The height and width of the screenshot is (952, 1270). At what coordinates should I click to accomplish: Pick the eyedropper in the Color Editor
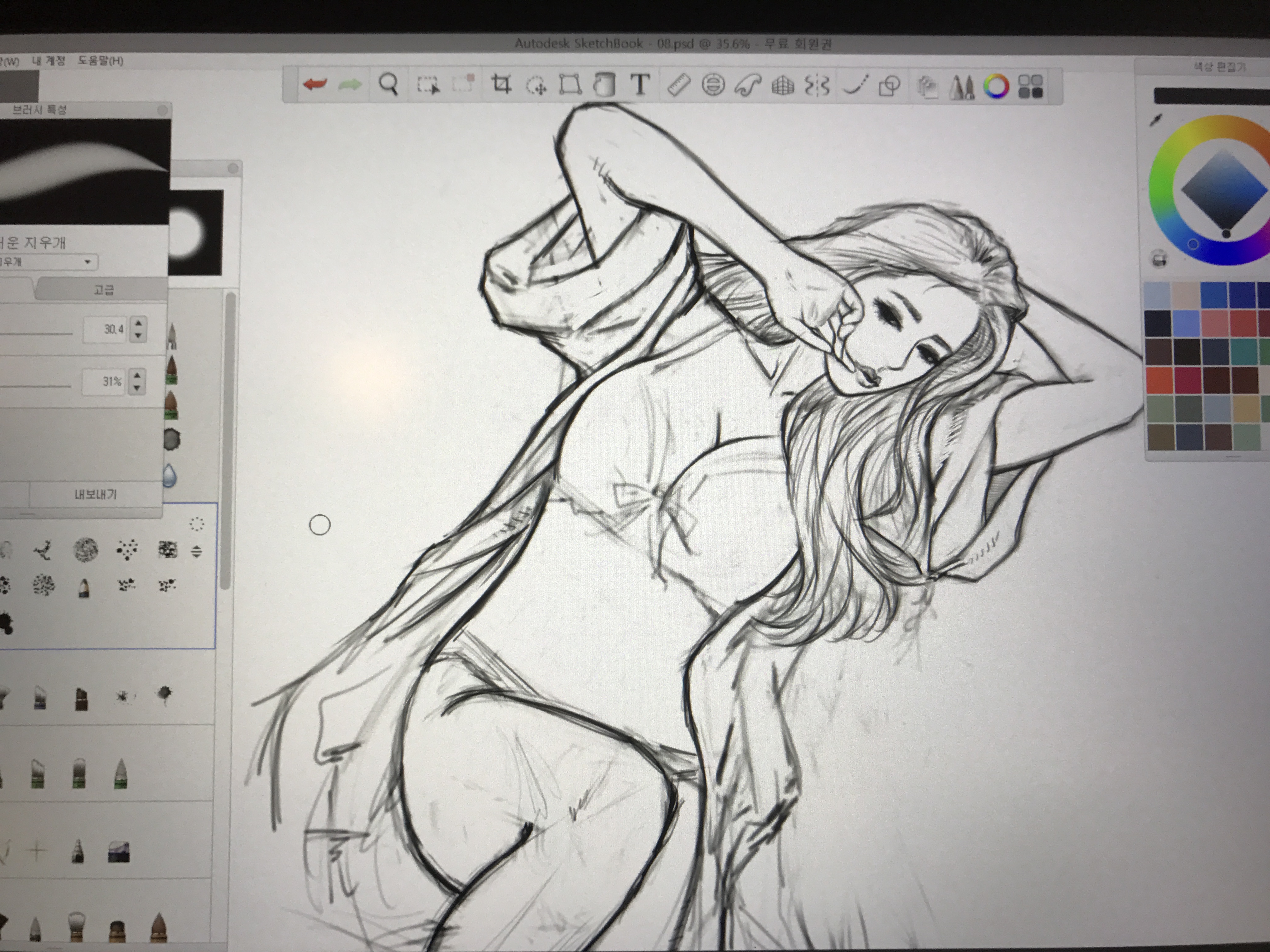(x=1155, y=120)
